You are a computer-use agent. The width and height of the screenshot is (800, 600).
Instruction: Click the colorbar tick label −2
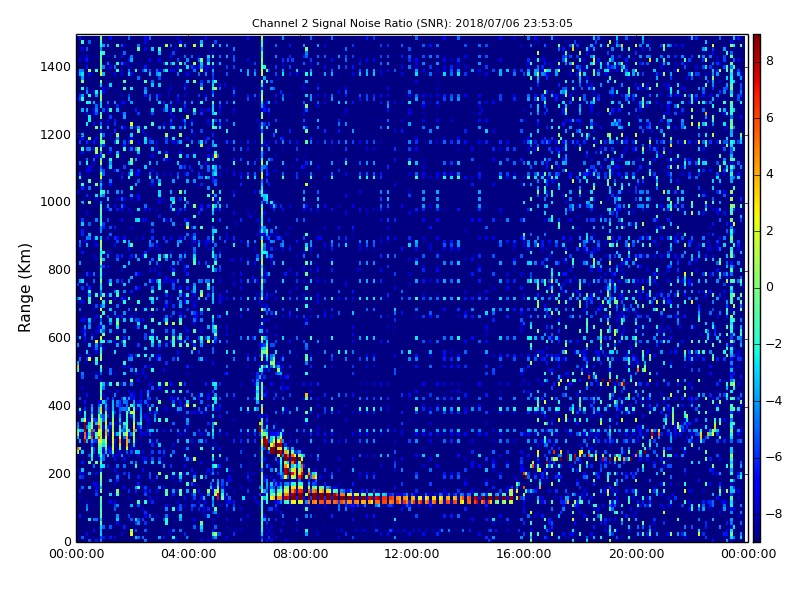pos(774,344)
